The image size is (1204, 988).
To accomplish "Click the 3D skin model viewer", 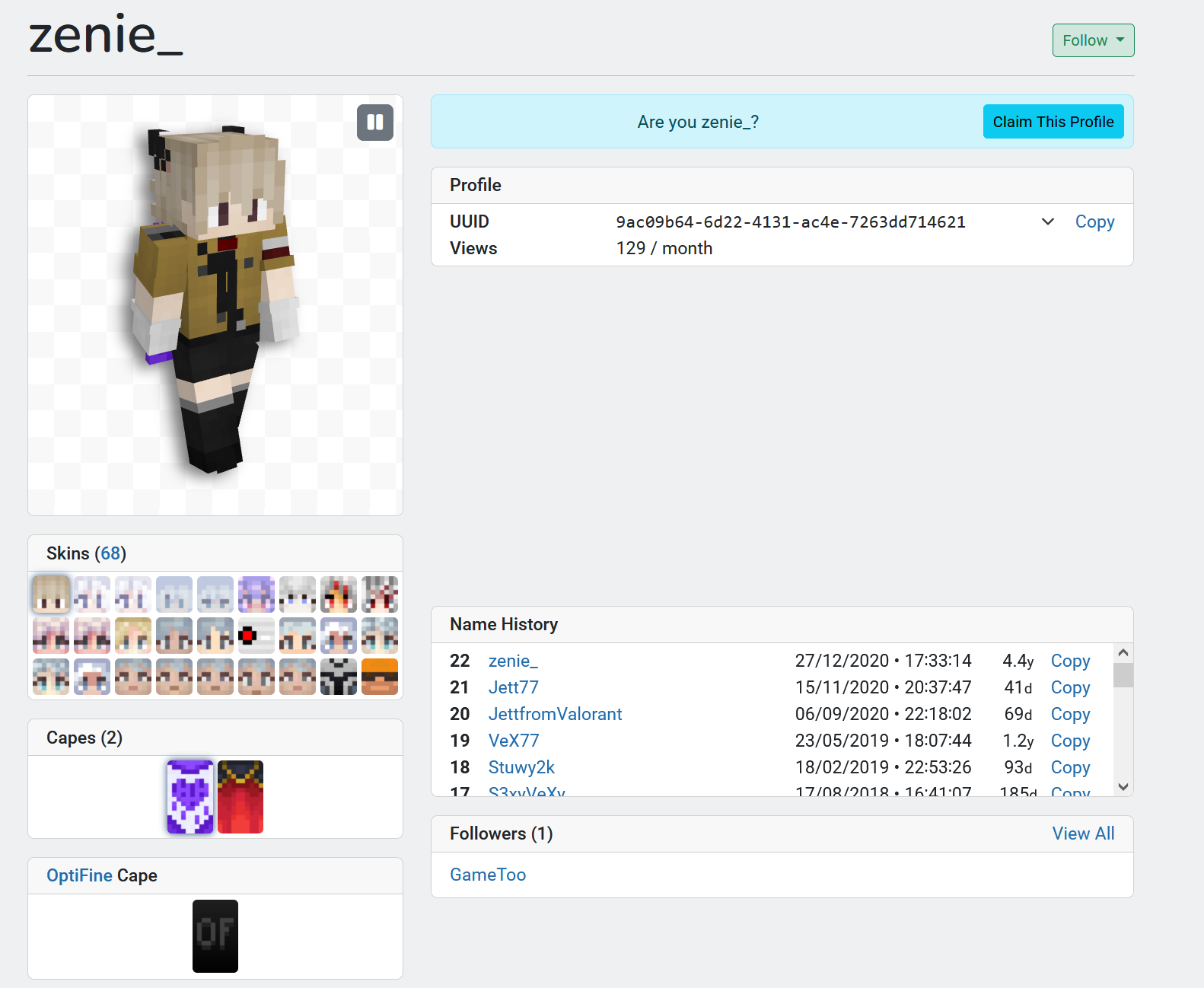I will [x=215, y=305].
